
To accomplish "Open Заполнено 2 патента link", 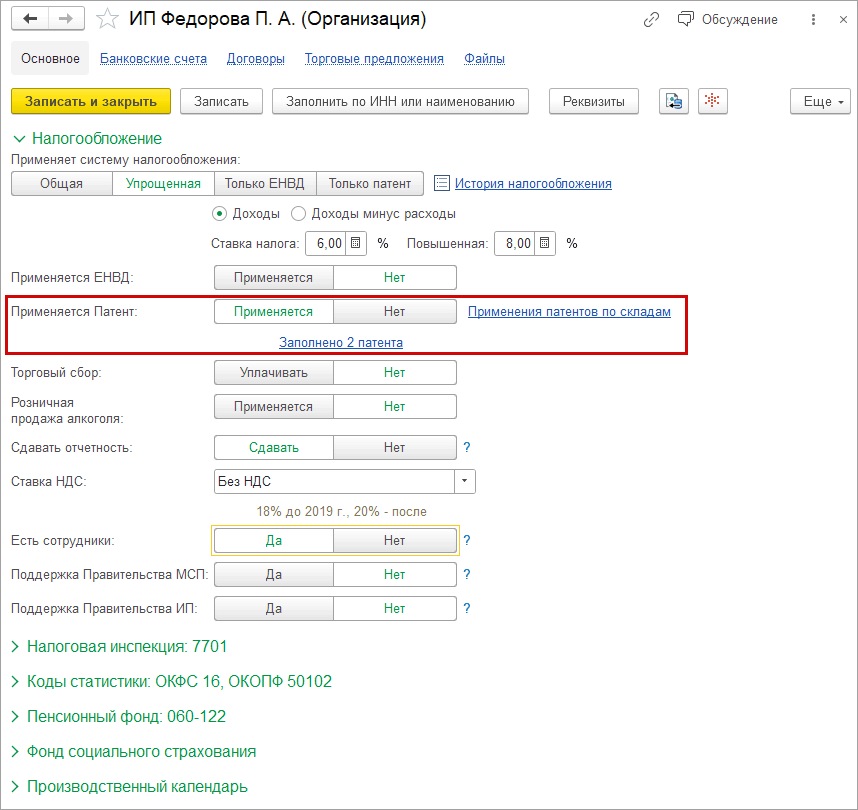I will click(x=341, y=342).
